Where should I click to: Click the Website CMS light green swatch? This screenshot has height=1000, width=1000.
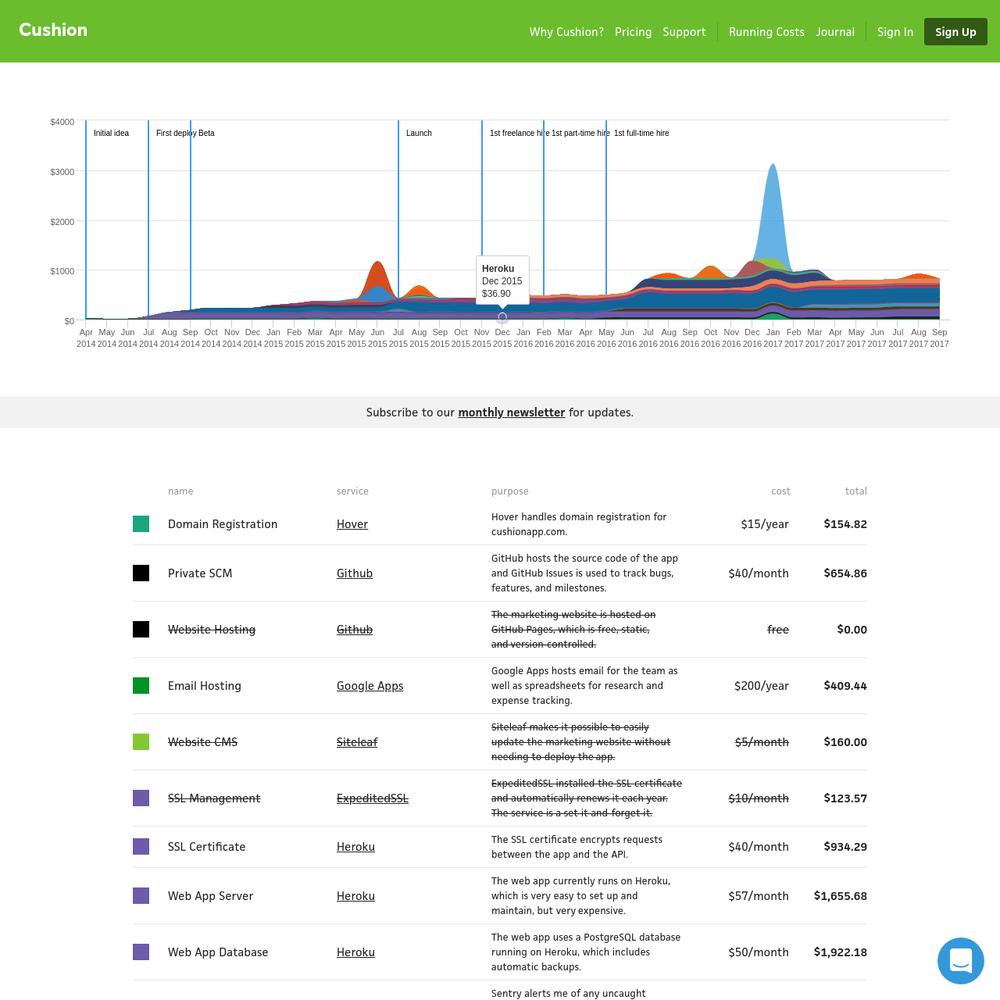tap(141, 742)
